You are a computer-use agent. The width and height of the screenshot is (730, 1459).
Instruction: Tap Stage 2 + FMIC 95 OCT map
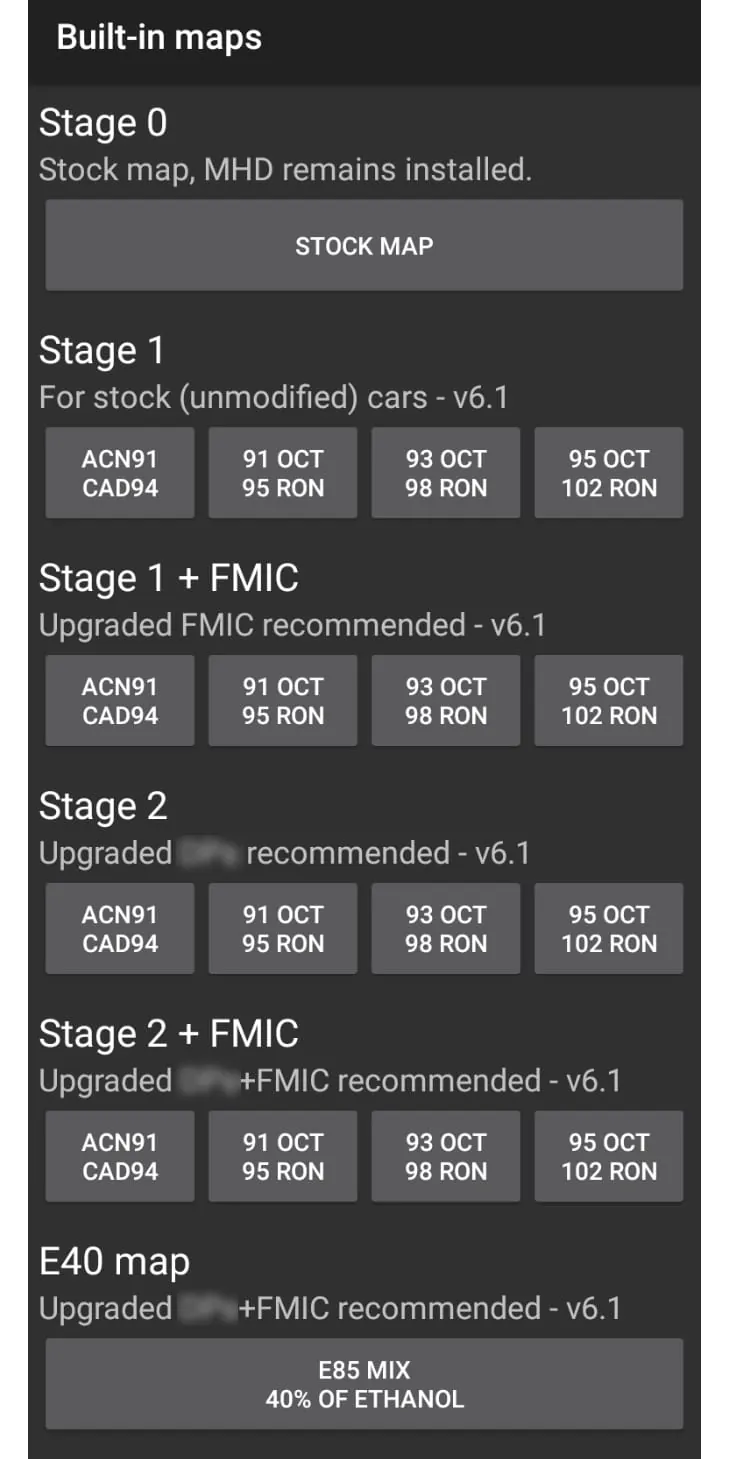609,1156
